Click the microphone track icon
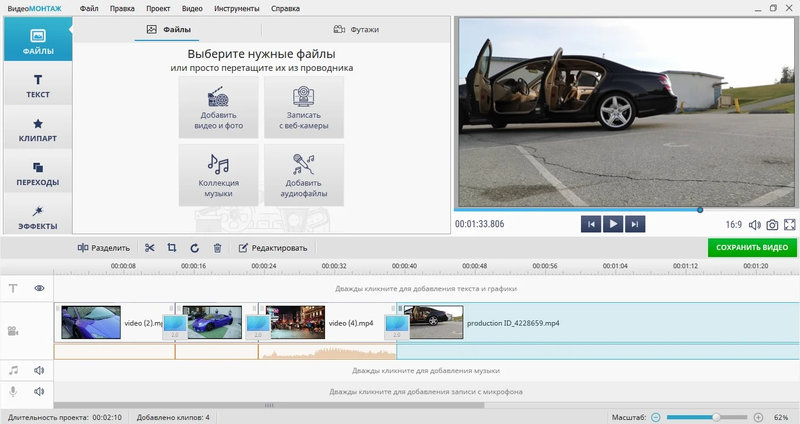Screen dimensions: 800x424 [13, 391]
